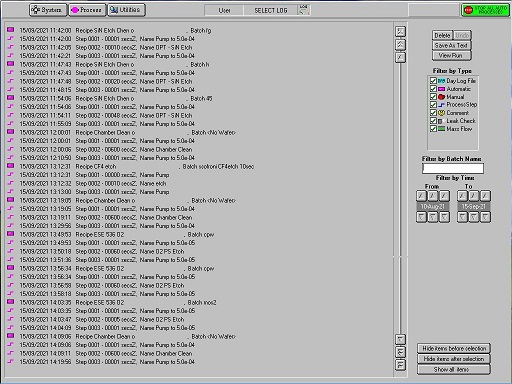
Task: Click the automatic icon of the 11:47:43 Recipe row
Action: point(11,64)
